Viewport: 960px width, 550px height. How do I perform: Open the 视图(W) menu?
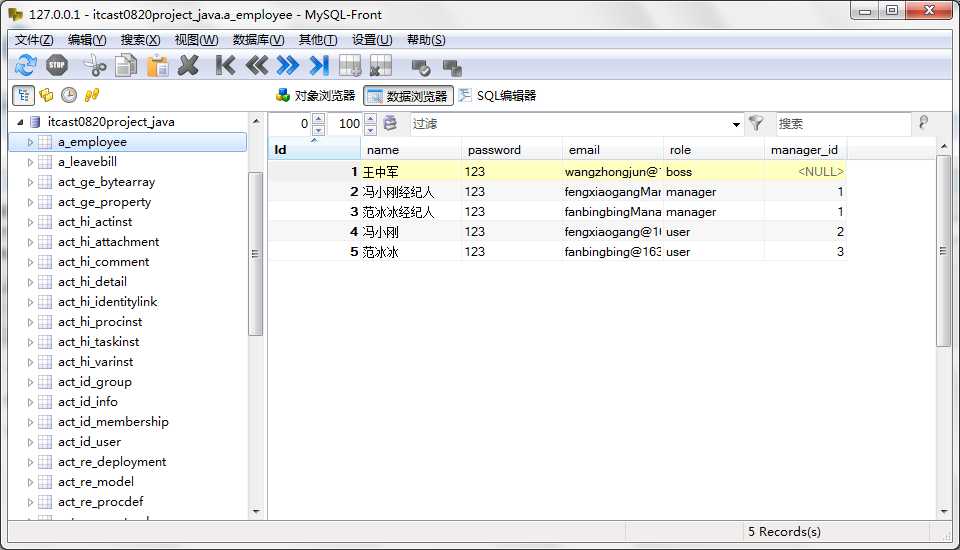click(x=196, y=40)
